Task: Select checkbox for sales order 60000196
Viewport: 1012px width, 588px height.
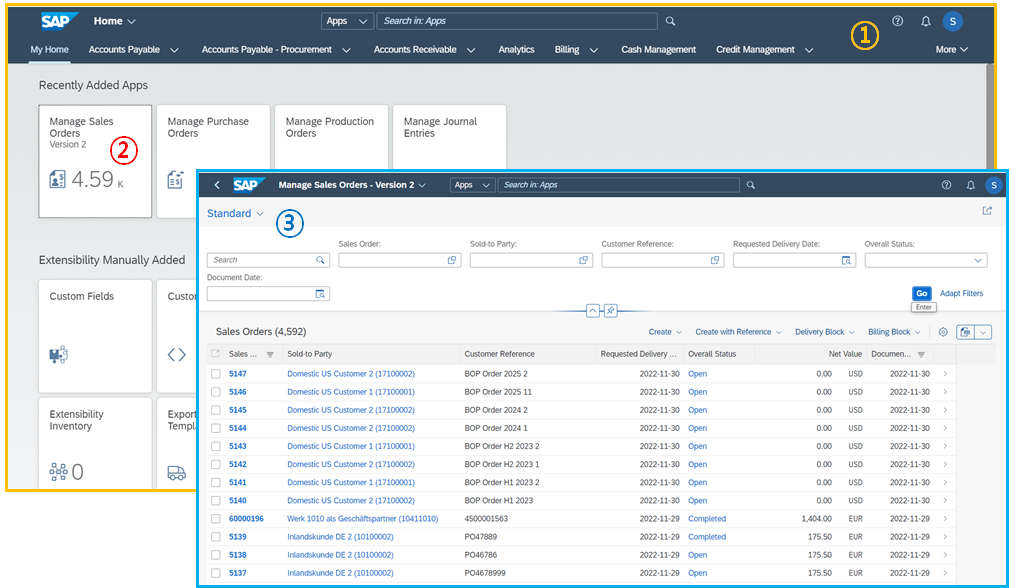Action: tap(216, 518)
